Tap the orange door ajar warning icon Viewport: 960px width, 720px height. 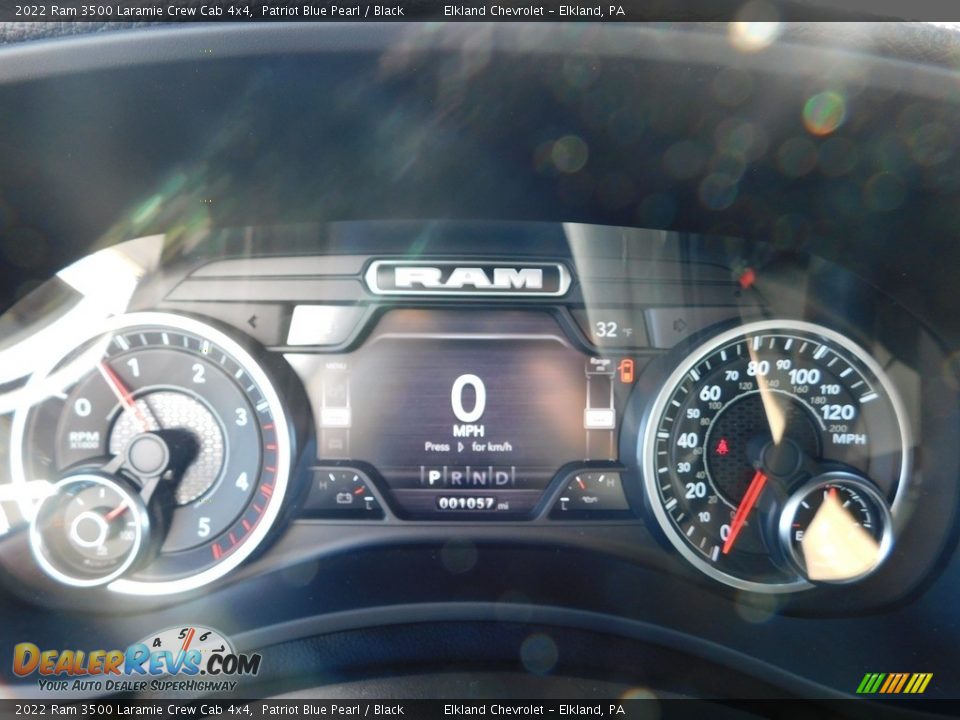626,370
